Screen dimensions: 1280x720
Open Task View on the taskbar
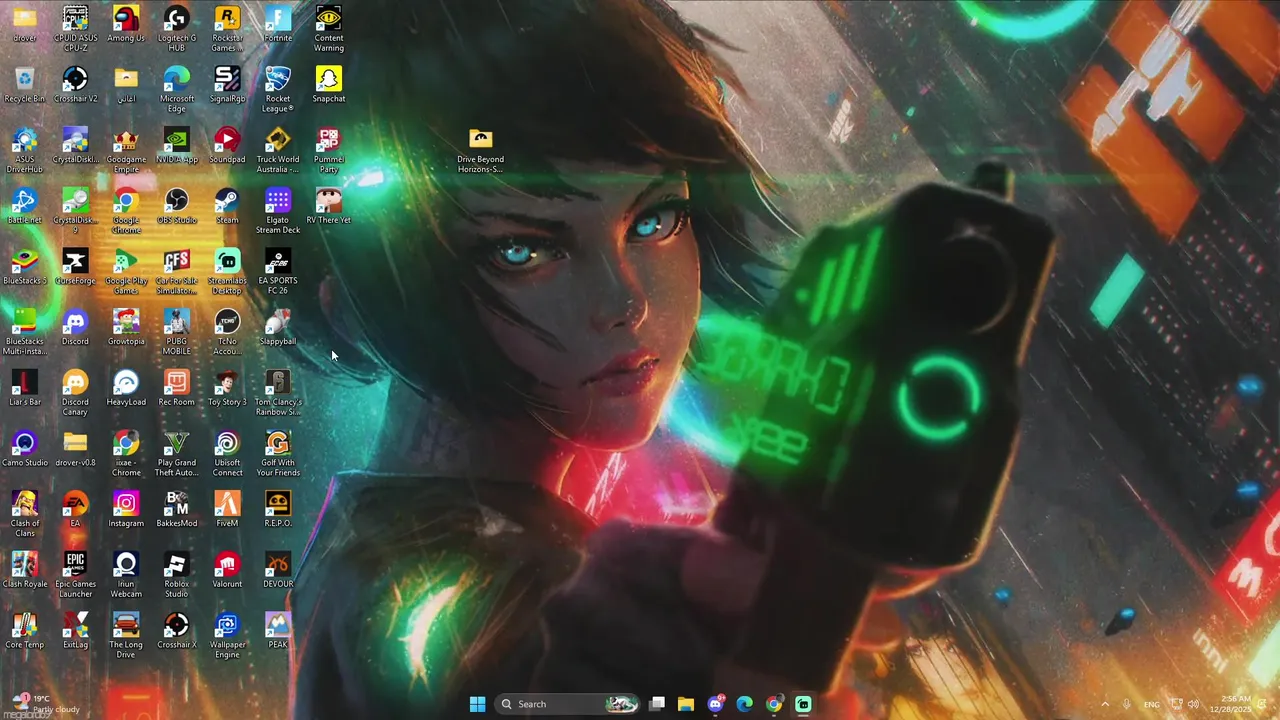657,704
